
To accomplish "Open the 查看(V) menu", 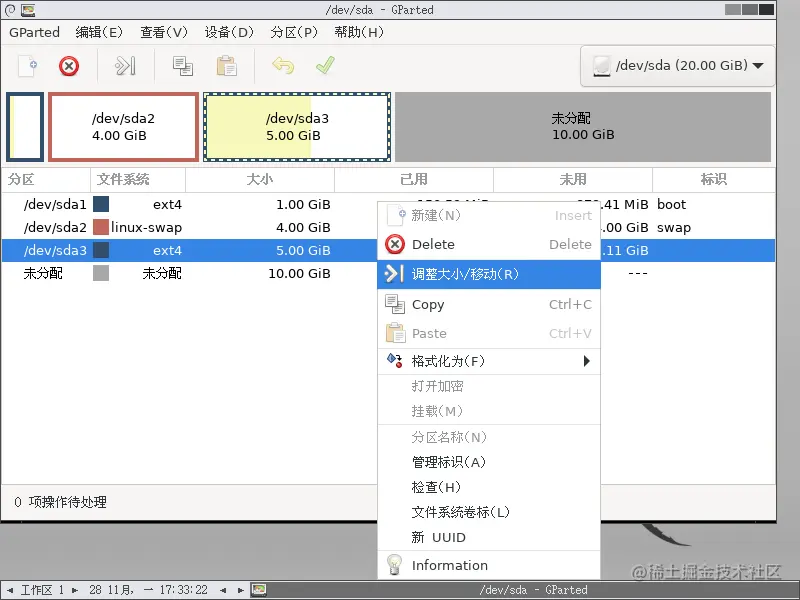I will pyautogui.click(x=164, y=32).
